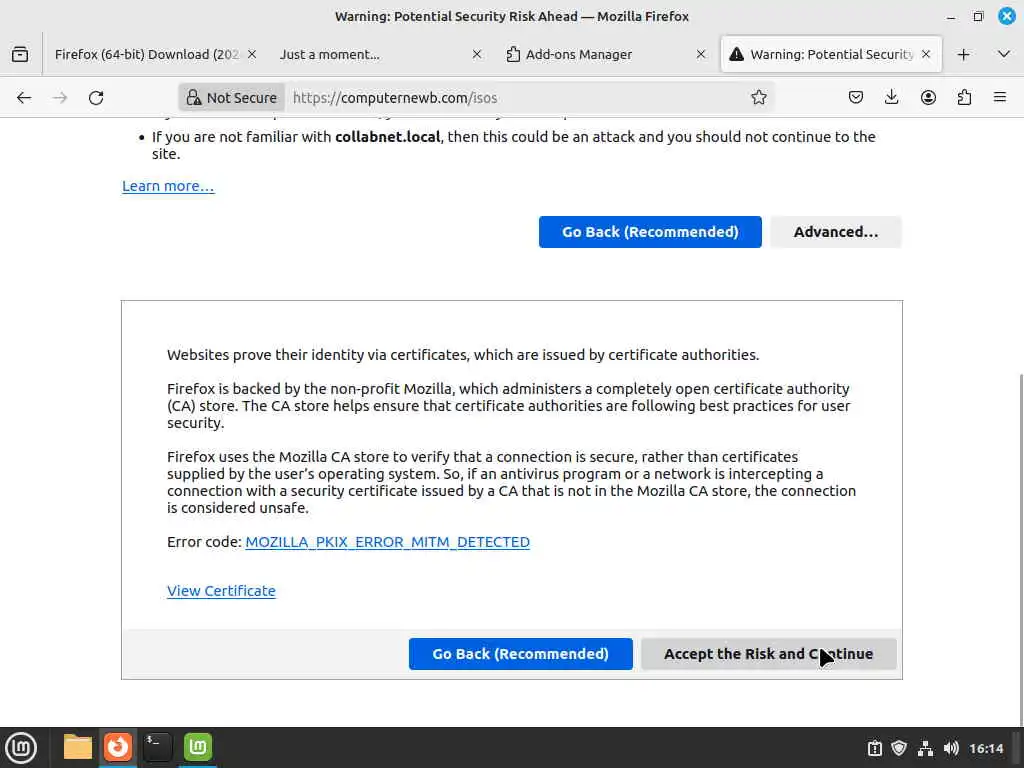Close the Firefox Download tab
The width and height of the screenshot is (1024, 768).
(x=252, y=54)
